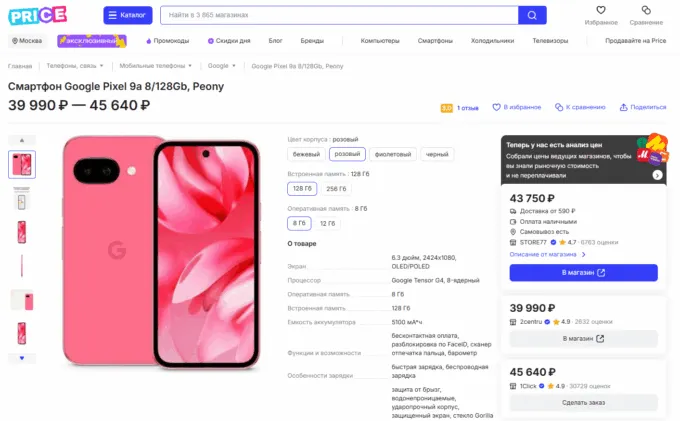Click the blue В магазин button
Viewport: 680px width, 421px height.
click(583, 272)
